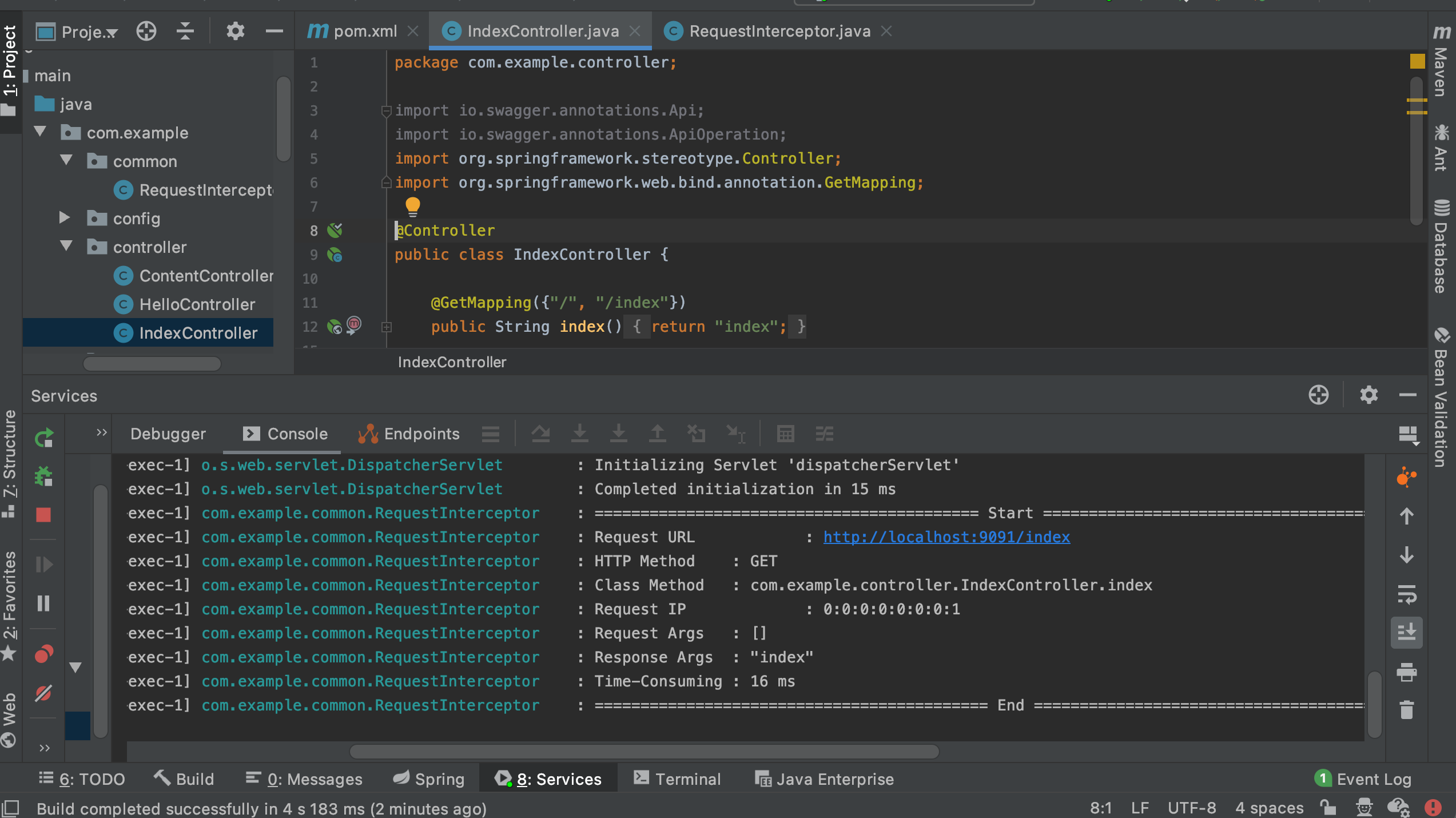Click the IndexController breadcrumb
Viewport: 1456px width, 818px height.
click(x=452, y=362)
